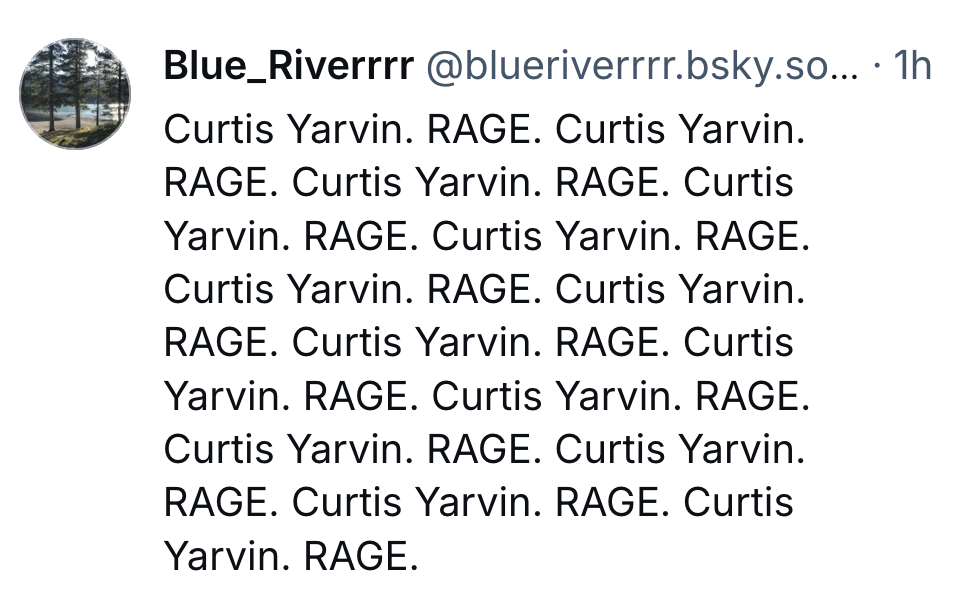Viewport: 964px width, 592px height.
Task: Click the 'Yarvin.' word on the last line
Action: pos(227,555)
